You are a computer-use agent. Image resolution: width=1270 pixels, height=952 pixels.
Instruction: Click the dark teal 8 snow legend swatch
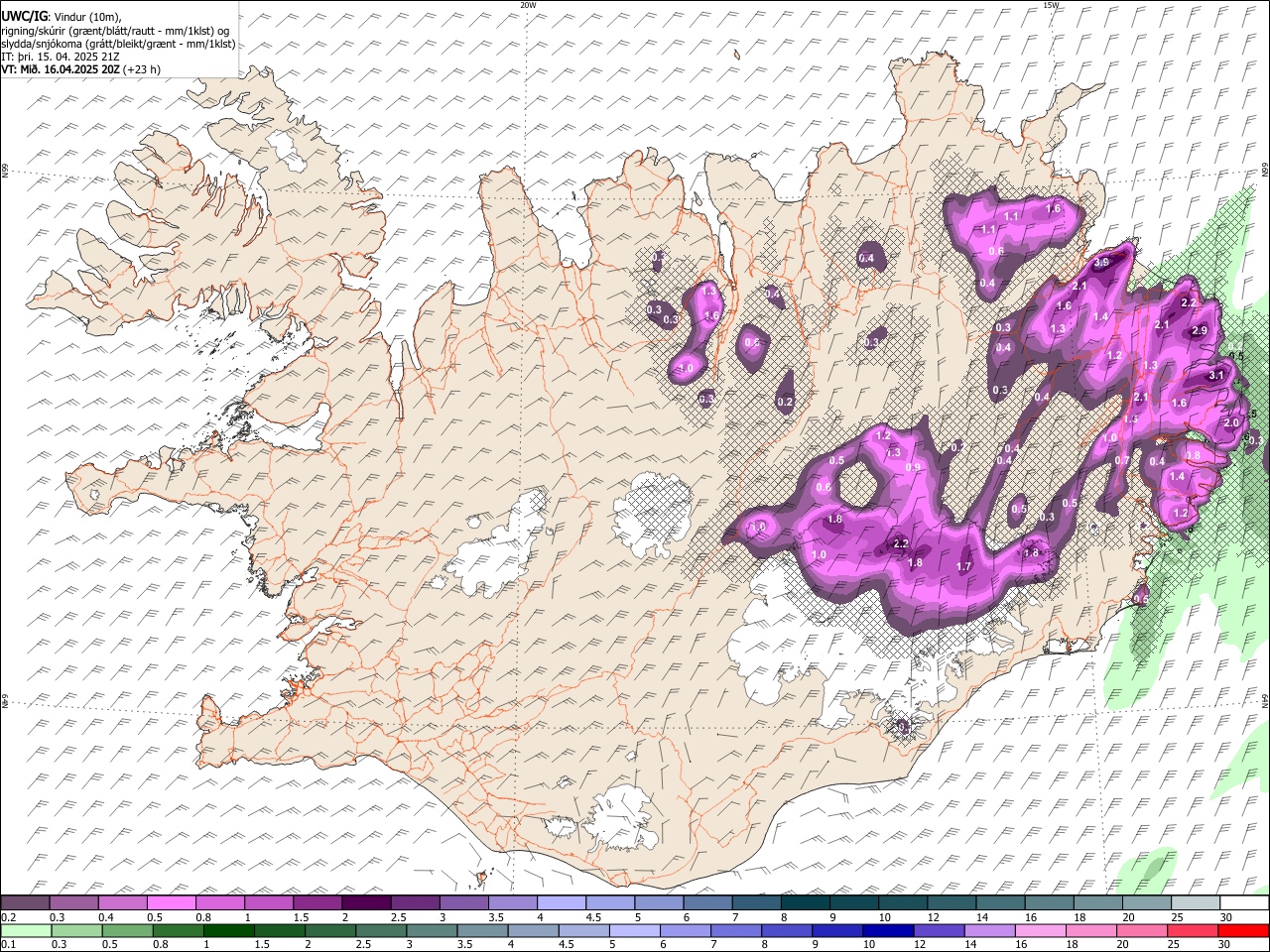tap(806, 902)
